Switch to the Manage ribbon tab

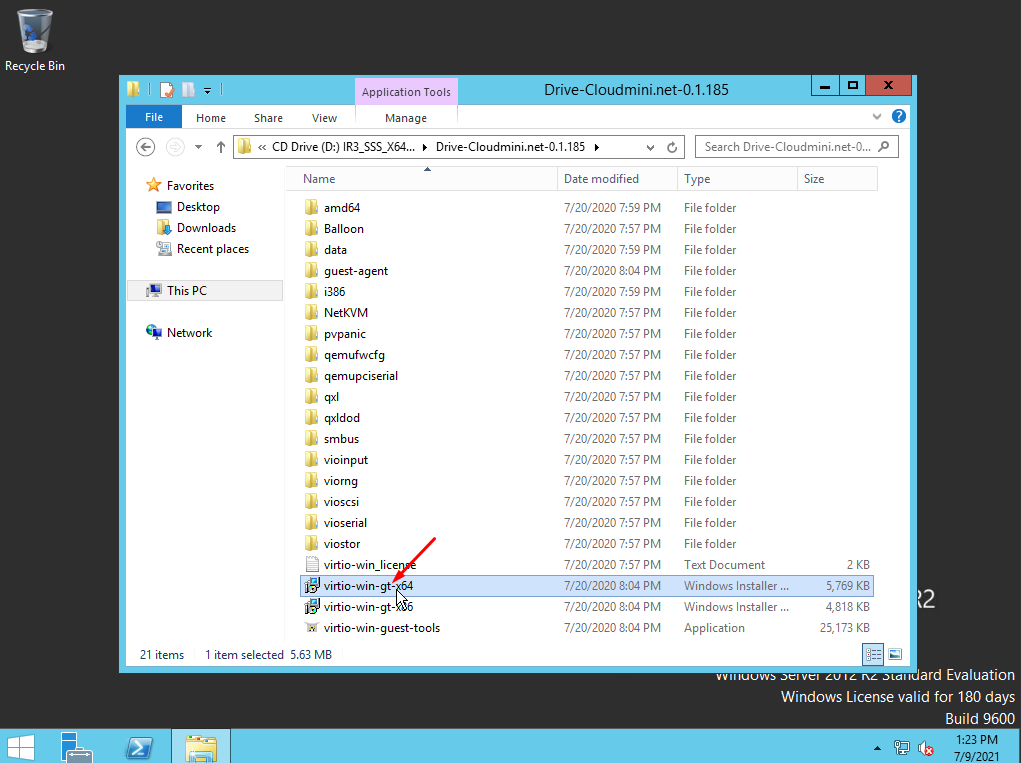406,118
